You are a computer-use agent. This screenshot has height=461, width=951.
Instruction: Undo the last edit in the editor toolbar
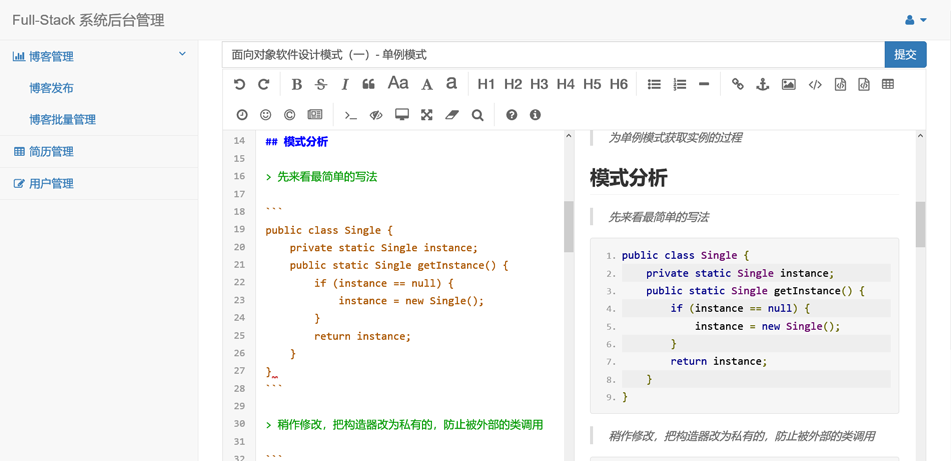pos(240,84)
